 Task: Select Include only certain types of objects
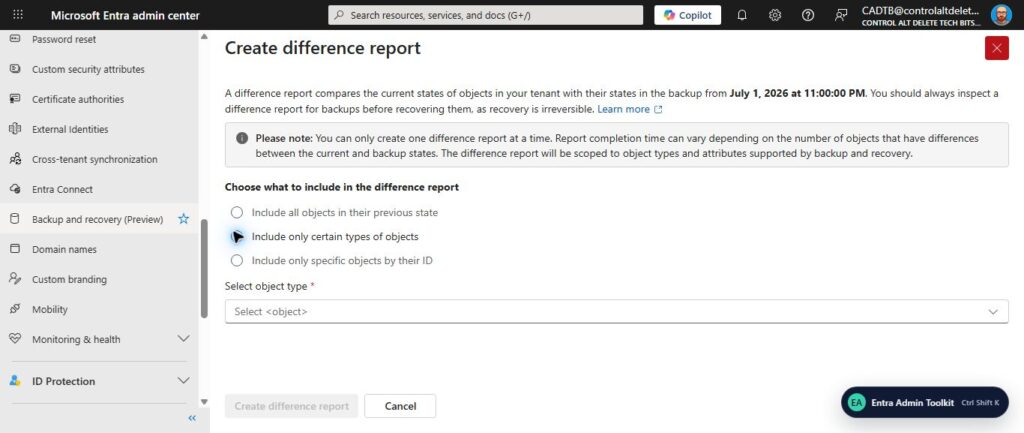coord(237,236)
